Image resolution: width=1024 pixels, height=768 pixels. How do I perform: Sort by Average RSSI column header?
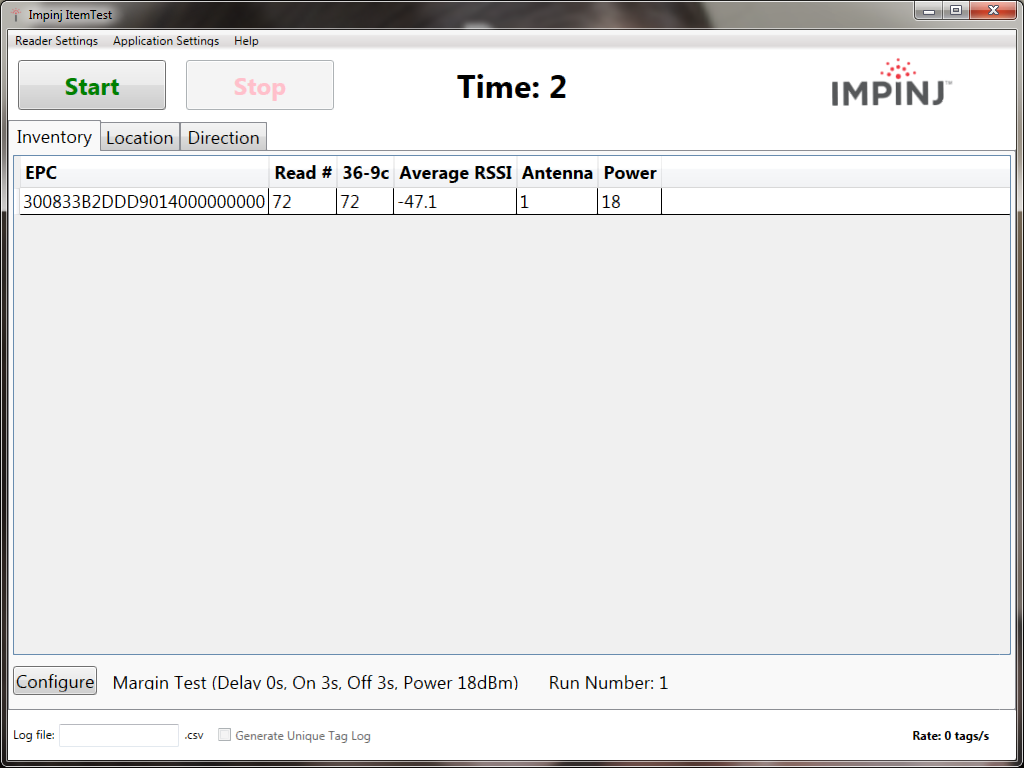tap(455, 173)
